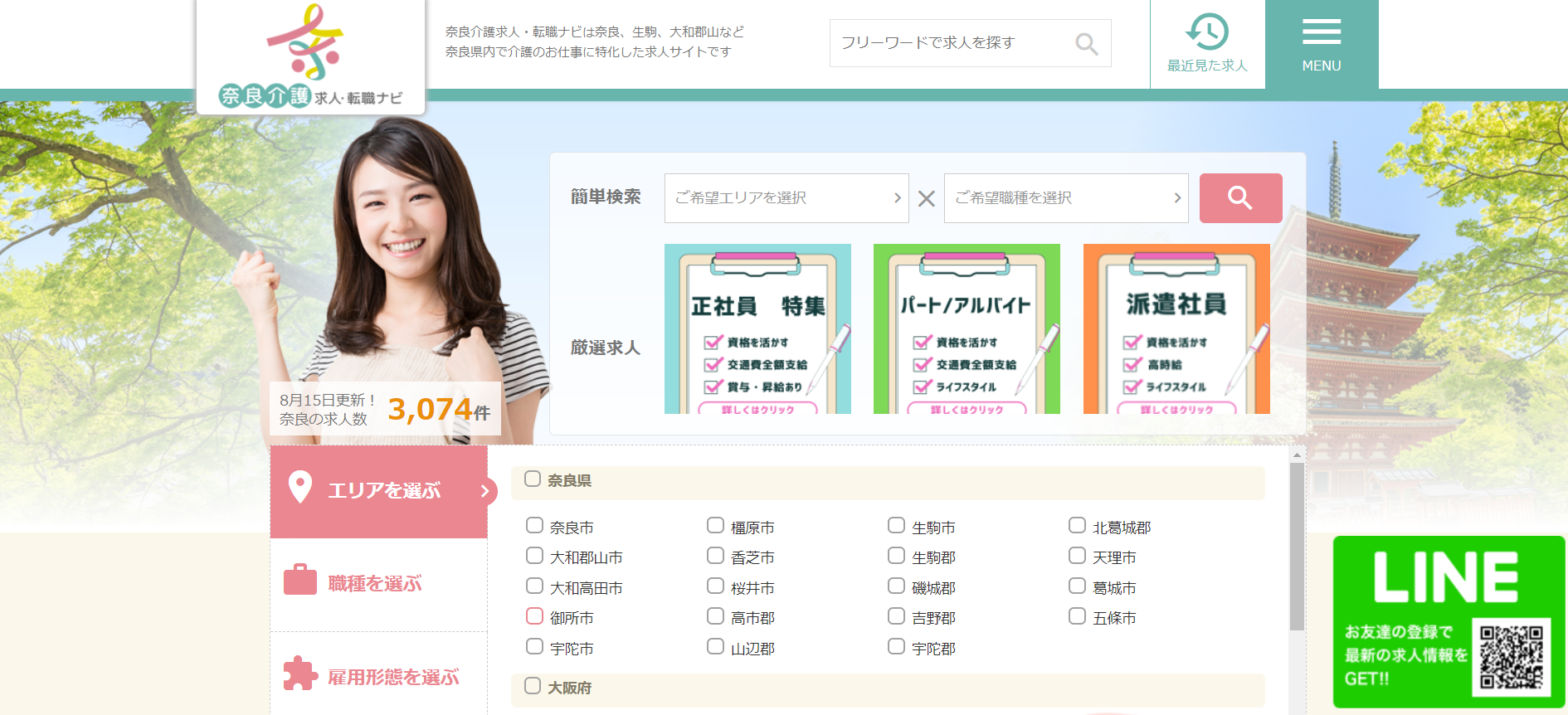Screen dimensions: 1568x715
Task: Click the magnifier icon in free-word search
Action: tap(1086, 44)
